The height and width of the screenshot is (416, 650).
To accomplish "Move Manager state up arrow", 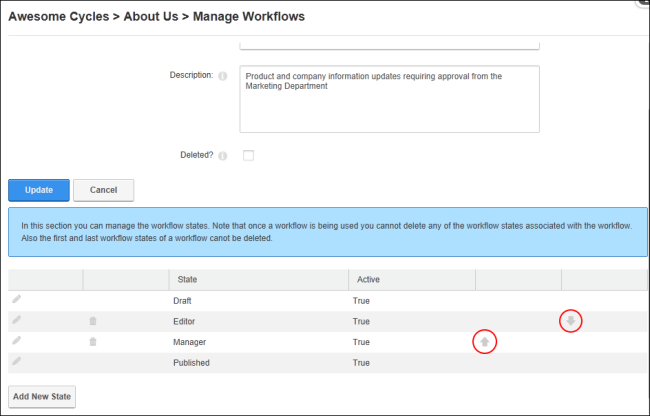I will (485, 342).
